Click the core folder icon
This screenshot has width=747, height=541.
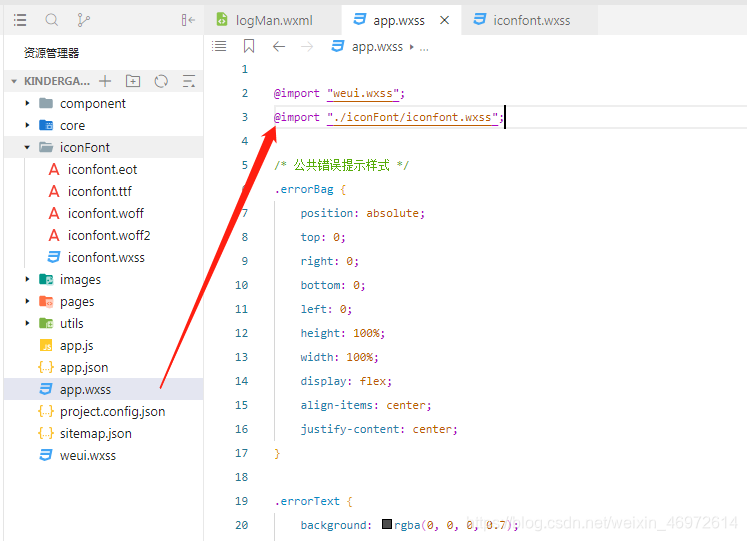(46, 125)
